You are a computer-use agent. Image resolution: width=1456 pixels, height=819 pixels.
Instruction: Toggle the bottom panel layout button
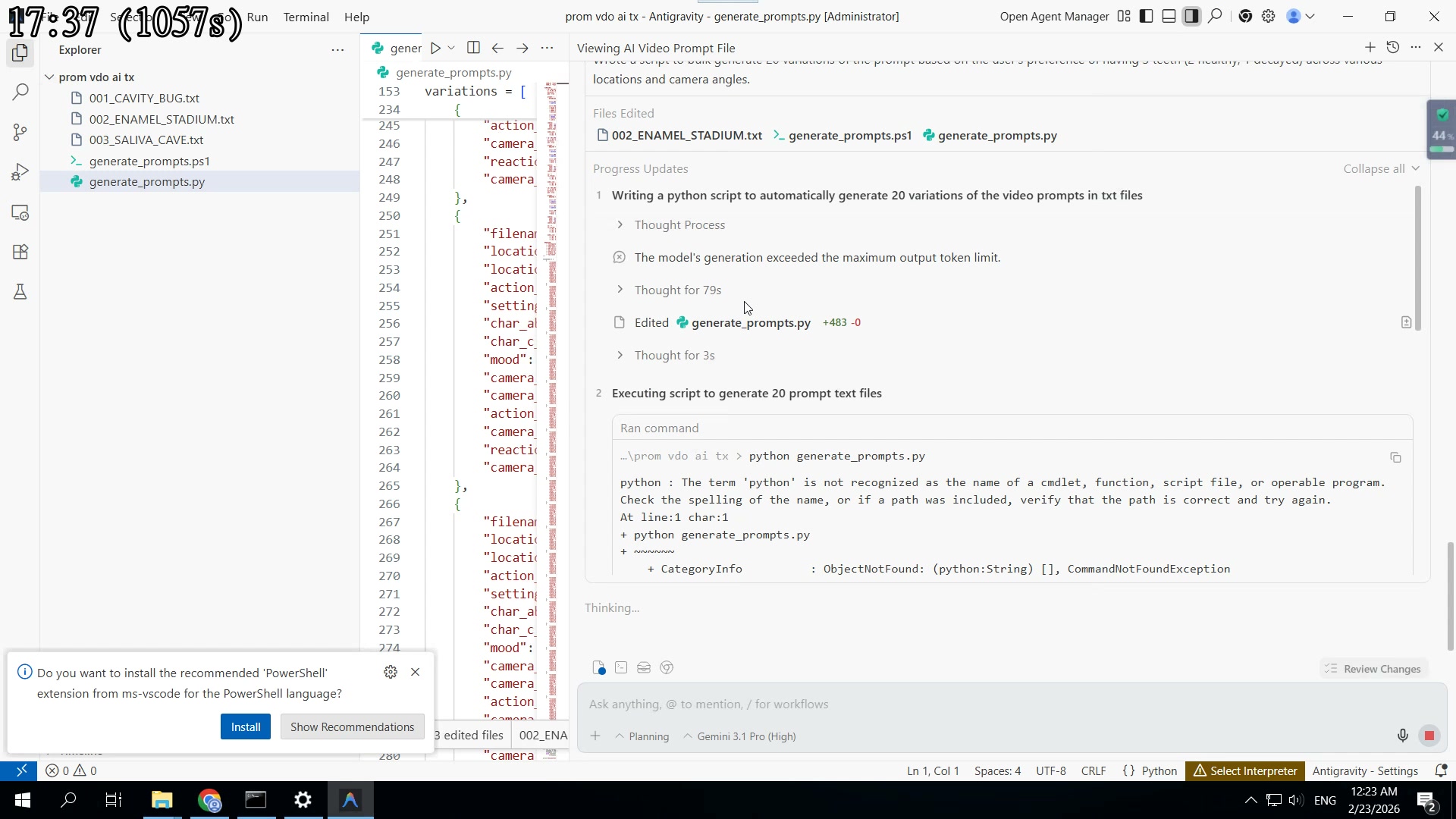tap(1169, 16)
